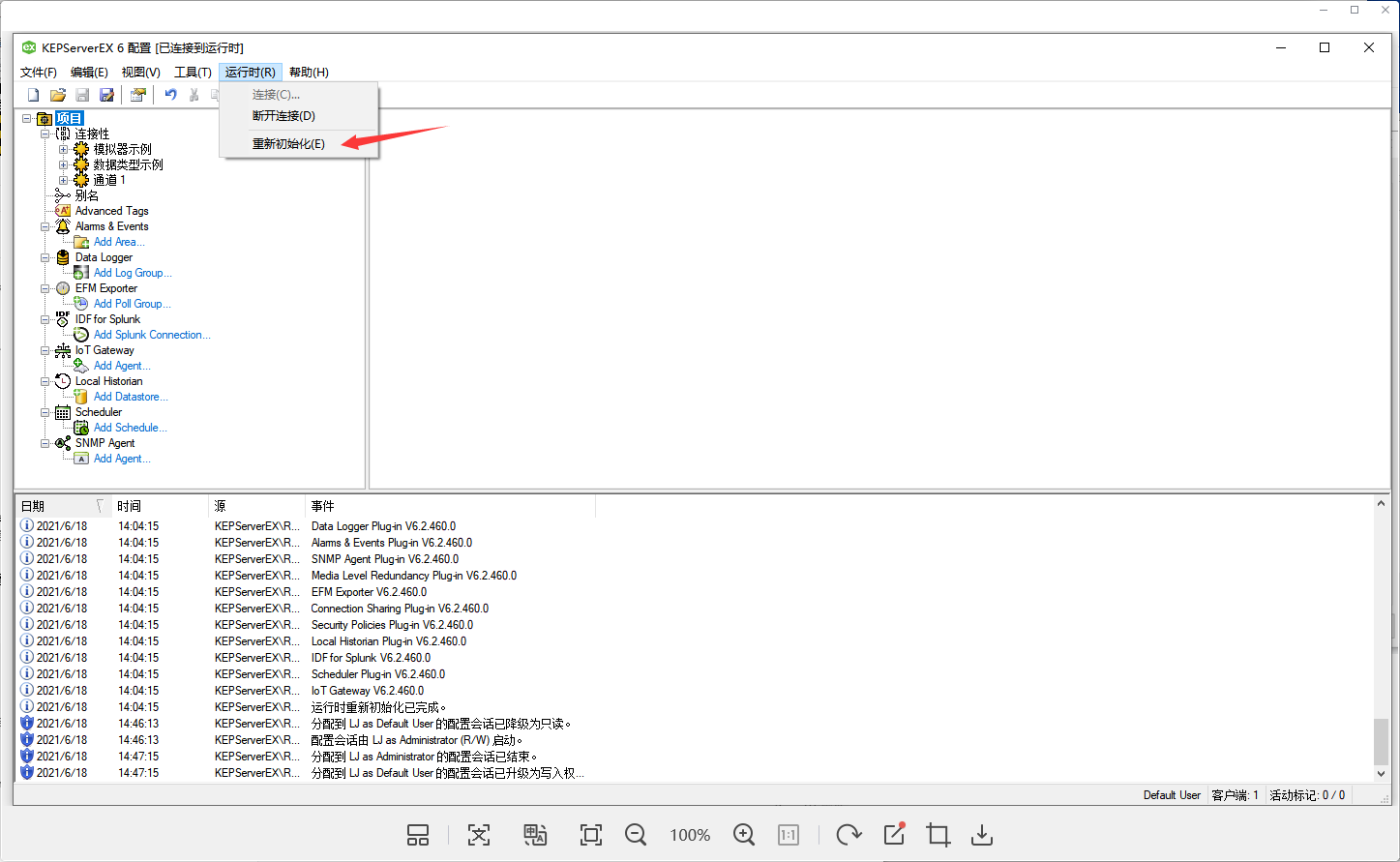Viewport: 1400px width, 862px height.
Task: Collapse the 项目 root tree node
Action: [27, 118]
